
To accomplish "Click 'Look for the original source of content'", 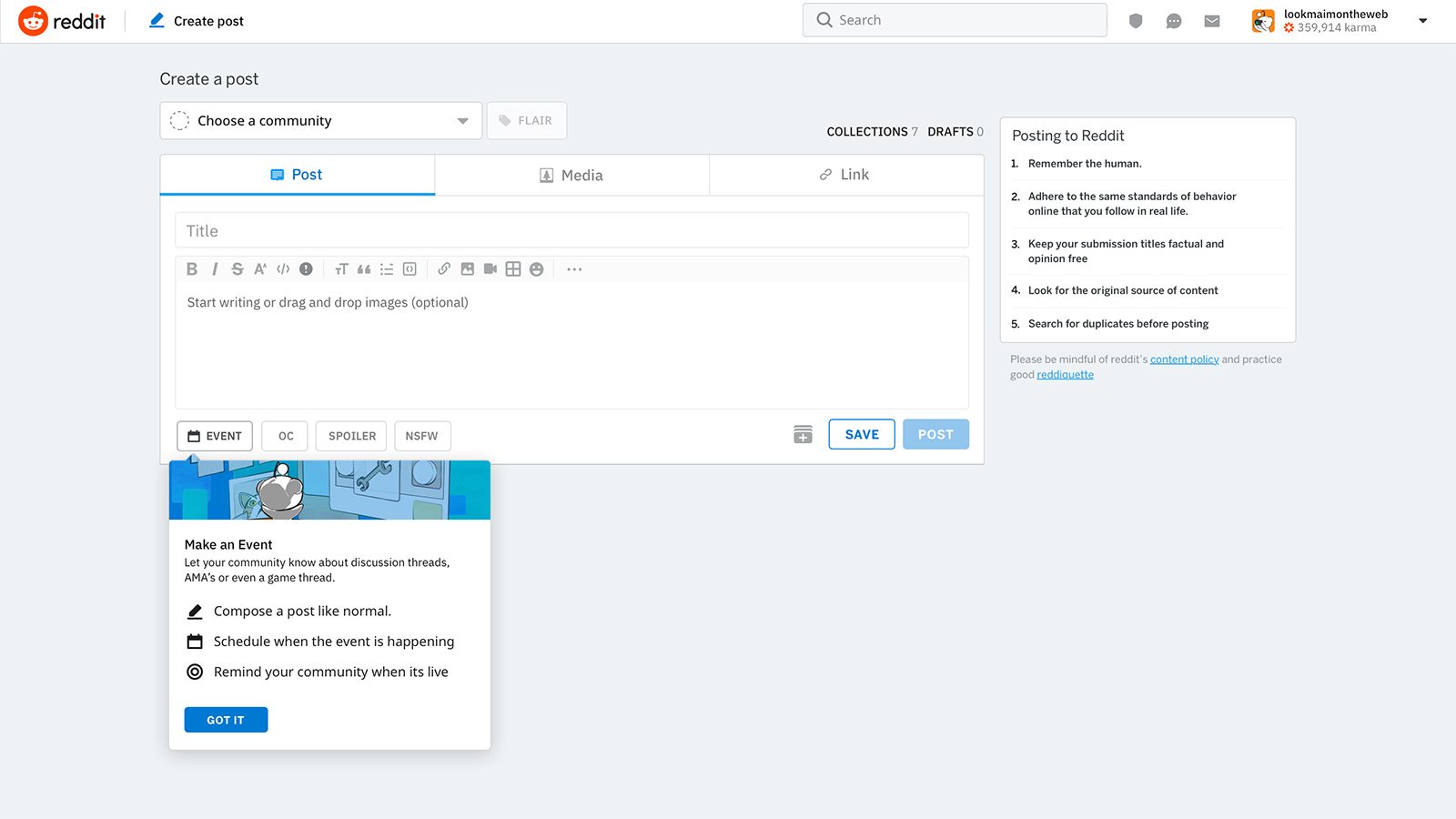I will pos(1123,290).
